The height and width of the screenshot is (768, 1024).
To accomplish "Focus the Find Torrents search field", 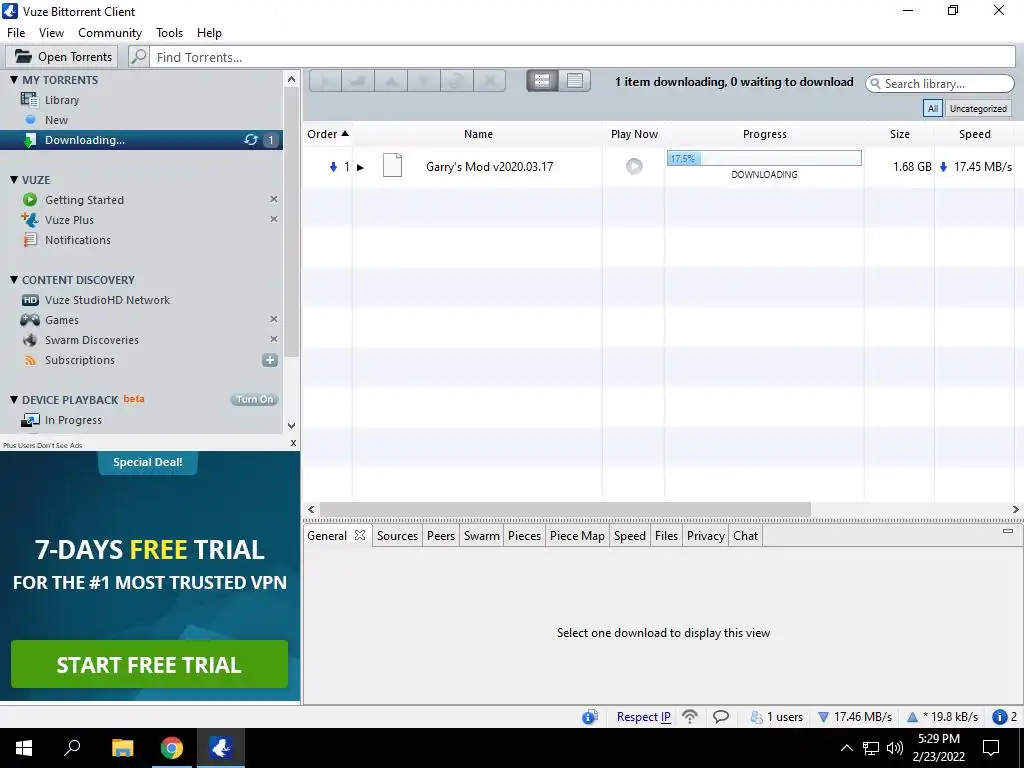I will (582, 57).
